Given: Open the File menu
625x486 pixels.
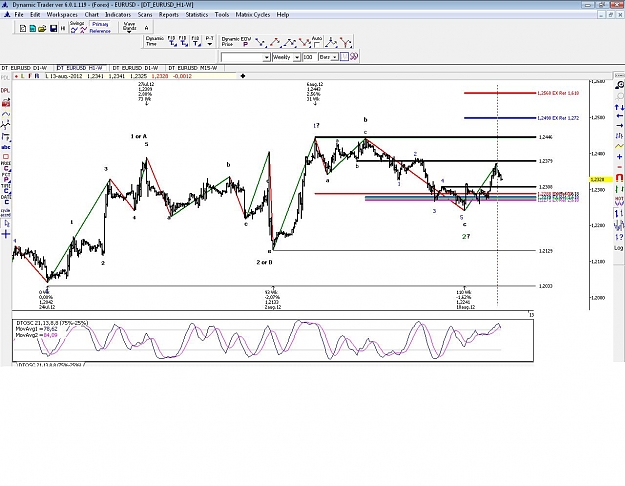Looking at the screenshot, I should coord(19,14).
